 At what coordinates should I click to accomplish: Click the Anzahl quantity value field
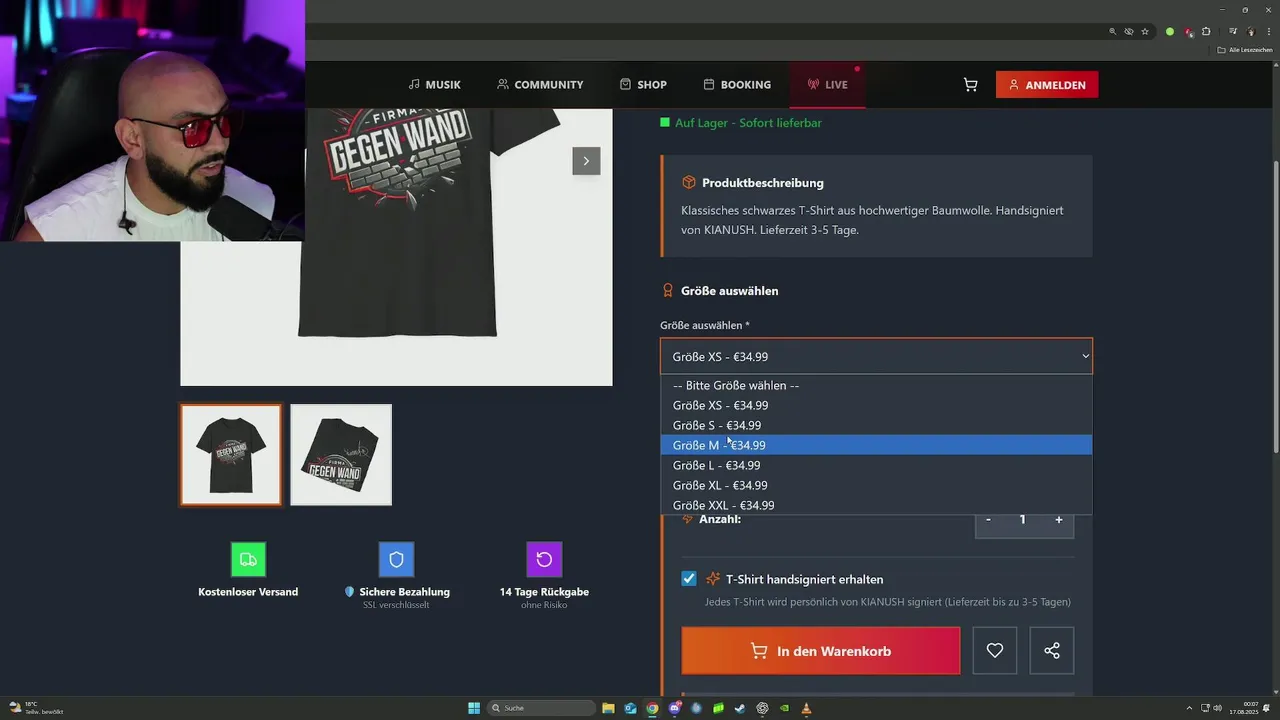(1023, 520)
